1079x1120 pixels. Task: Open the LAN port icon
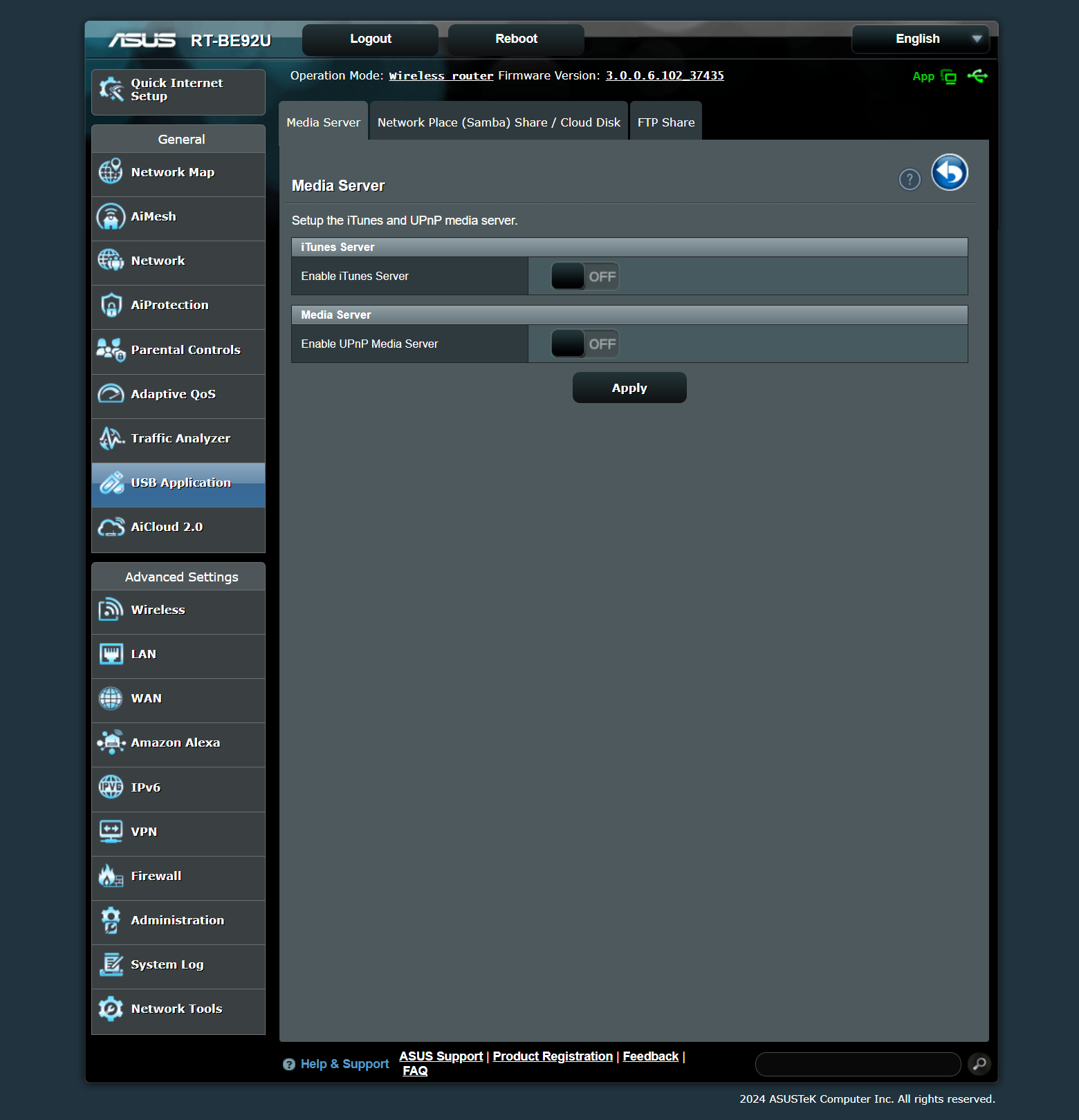(111, 654)
